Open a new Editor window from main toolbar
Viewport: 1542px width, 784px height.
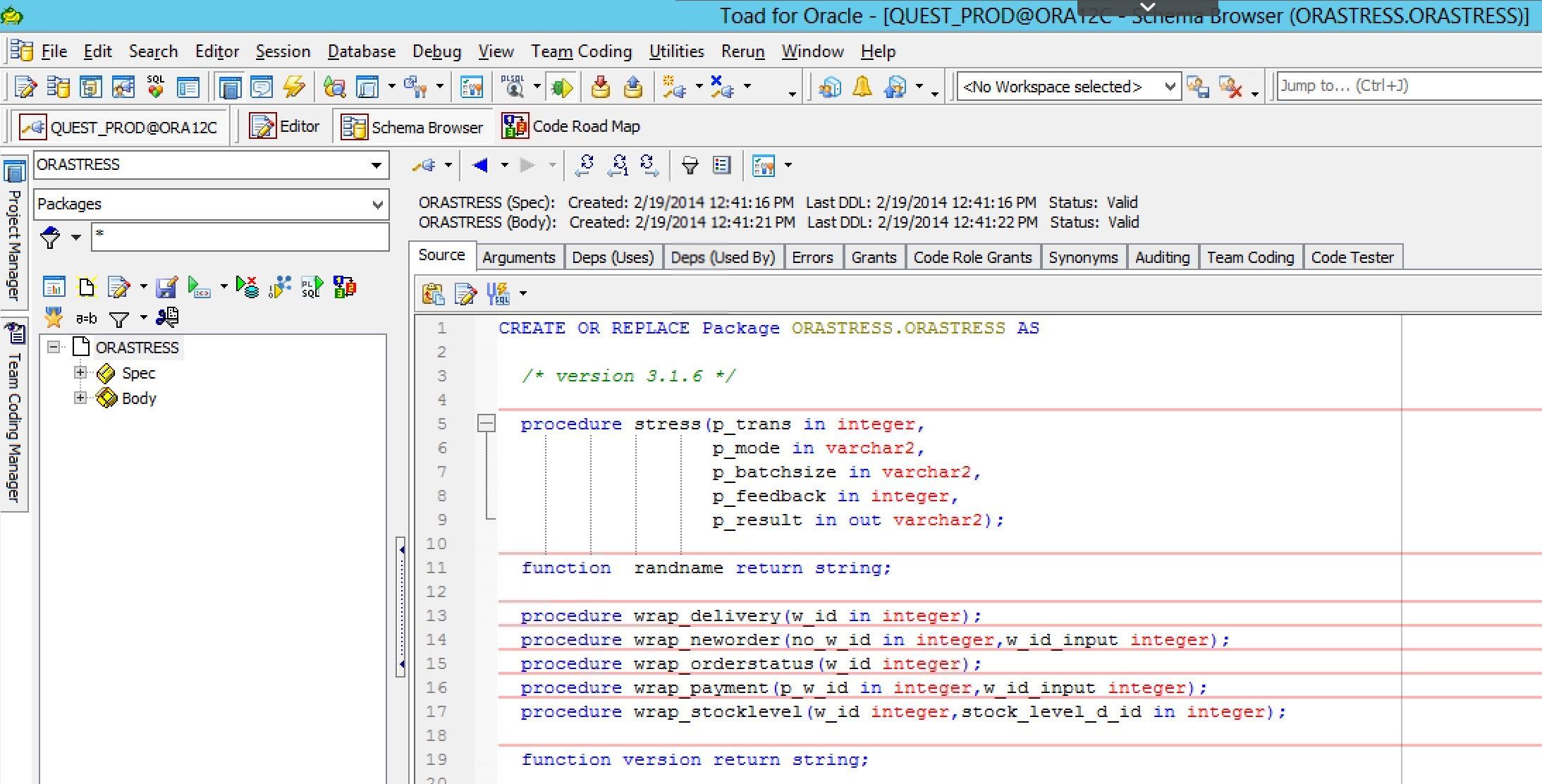tap(25, 87)
